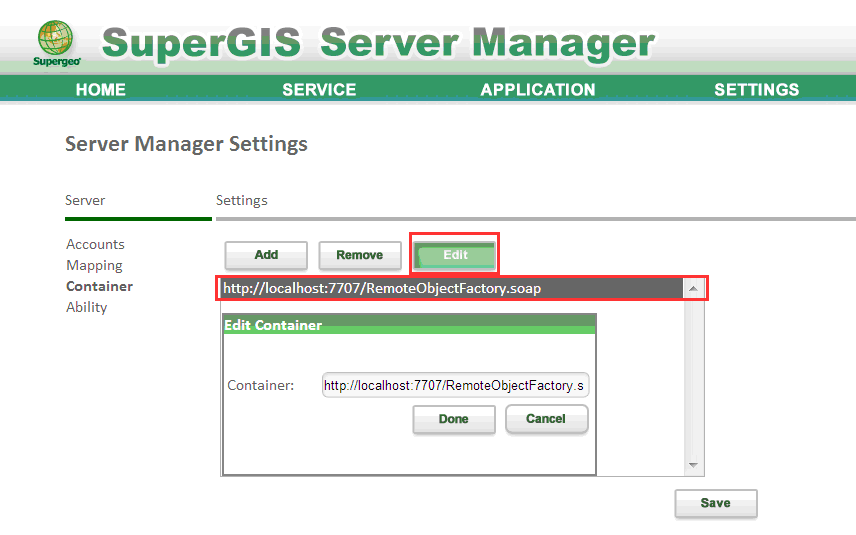Save the server manager settings
856x535 pixels.
[x=716, y=503]
